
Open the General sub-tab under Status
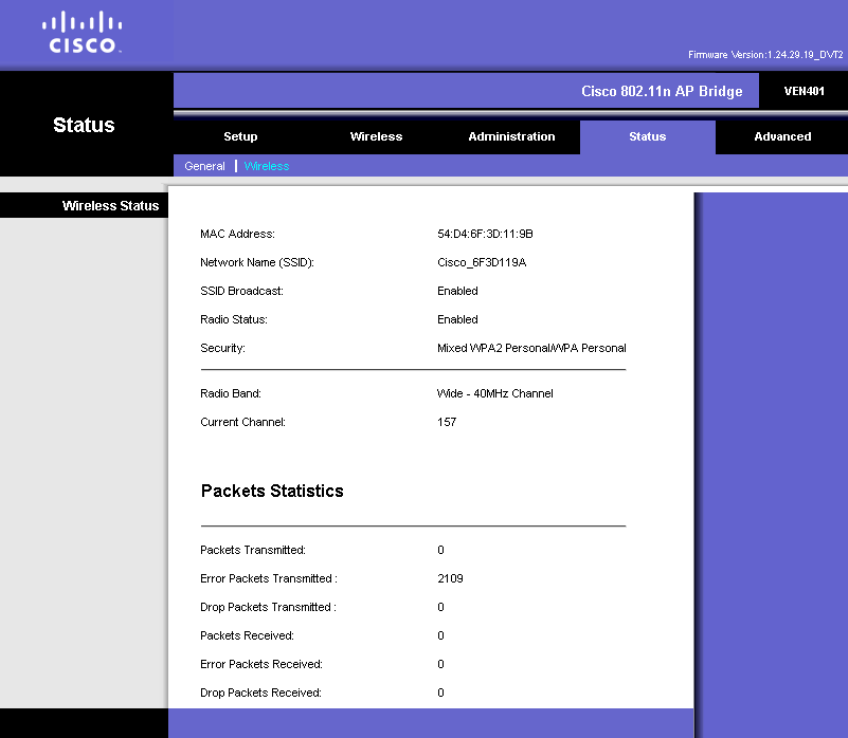(x=204, y=166)
